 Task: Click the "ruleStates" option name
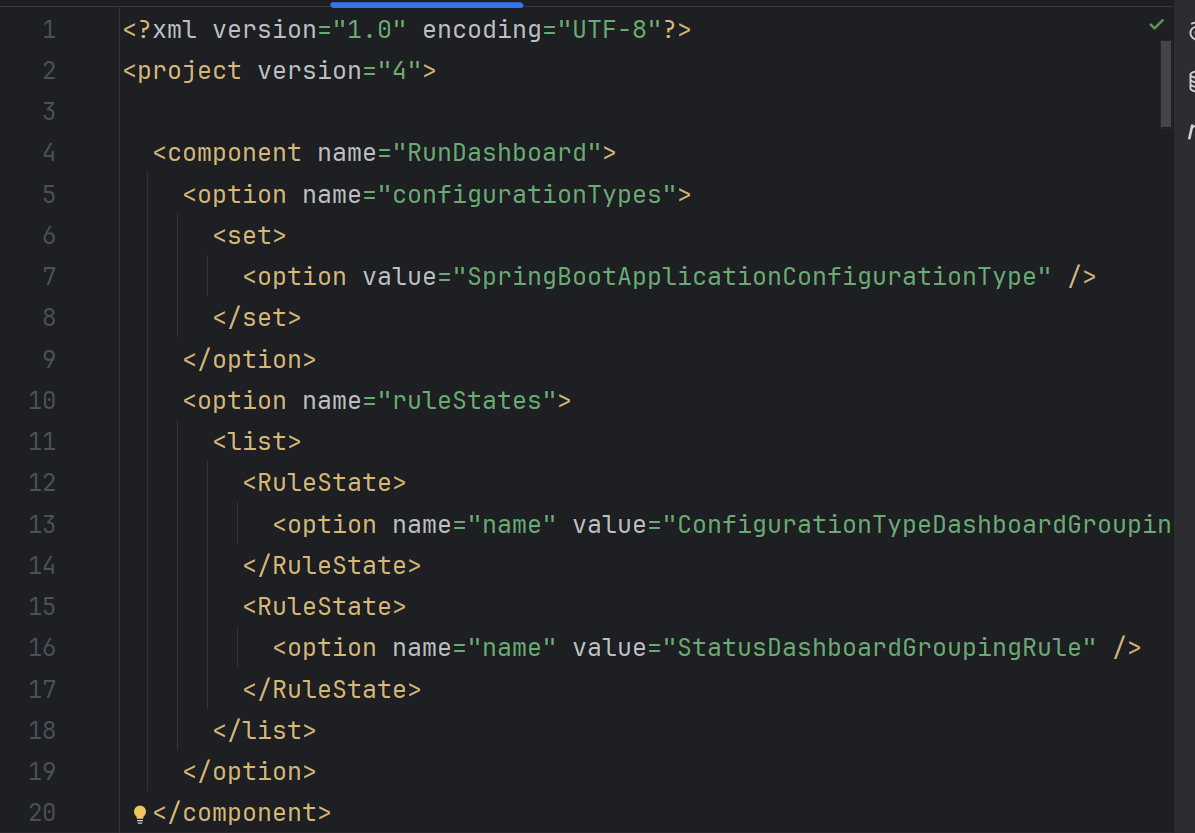tap(466, 401)
